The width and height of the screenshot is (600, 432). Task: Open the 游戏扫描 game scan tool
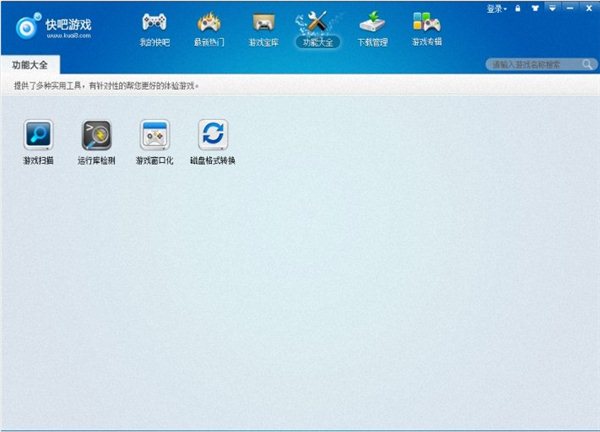point(38,142)
